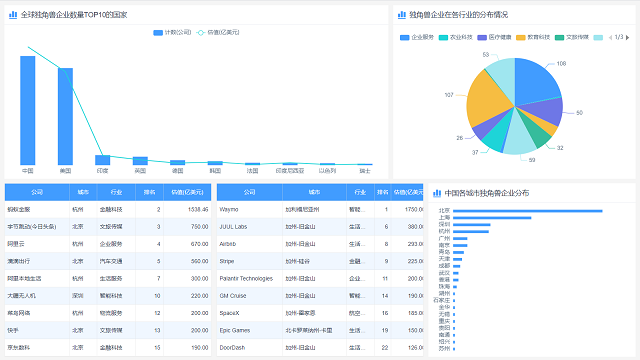Sort the left table by the 城市 header
This screenshot has width=640, height=360.
[x=83, y=192]
